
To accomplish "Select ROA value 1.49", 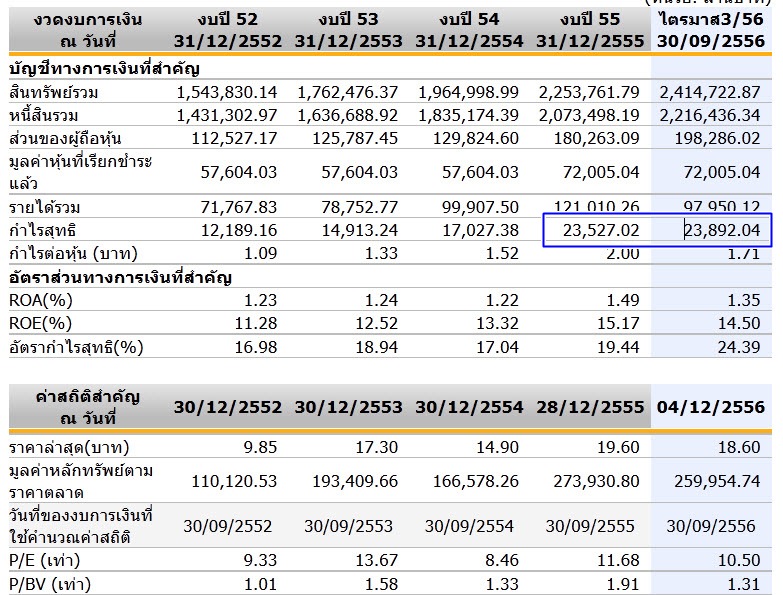I will [x=623, y=300].
